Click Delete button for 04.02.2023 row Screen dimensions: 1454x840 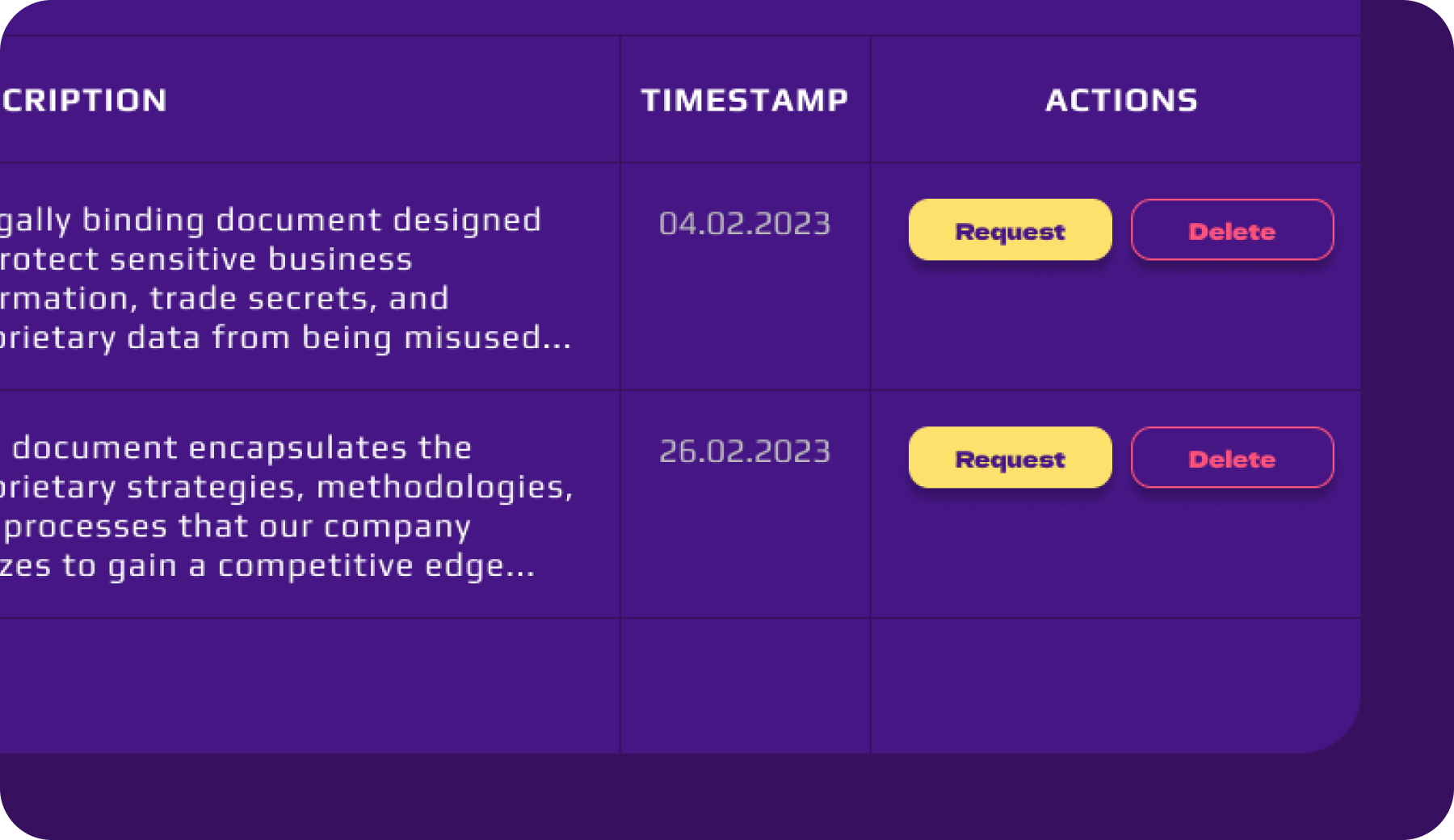[x=1232, y=230]
